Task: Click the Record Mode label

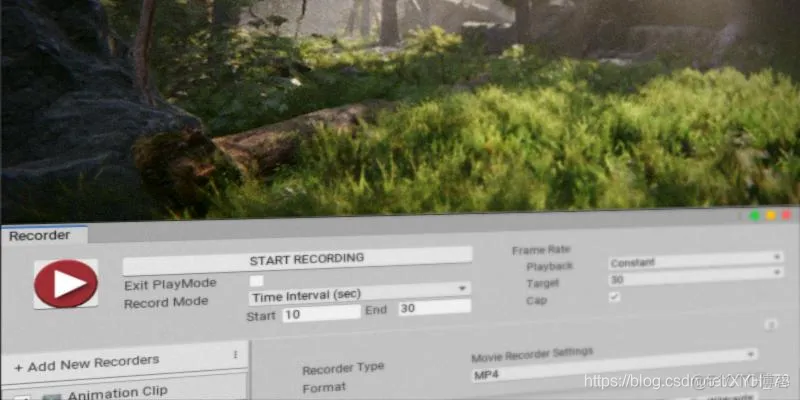Action: 166,303
